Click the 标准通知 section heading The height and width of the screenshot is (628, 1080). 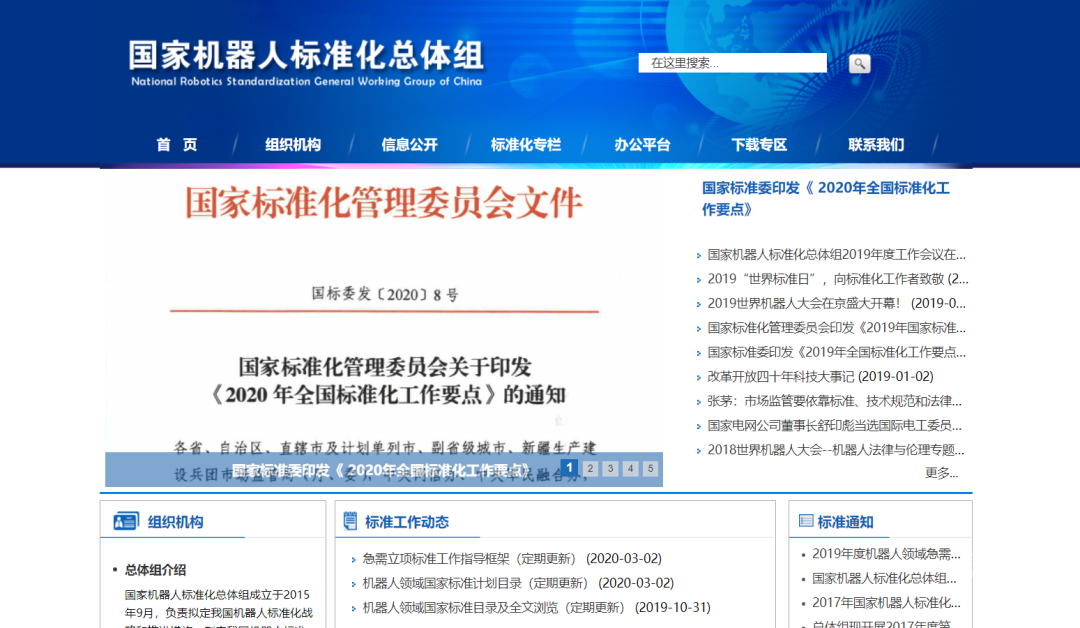(845, 522)
